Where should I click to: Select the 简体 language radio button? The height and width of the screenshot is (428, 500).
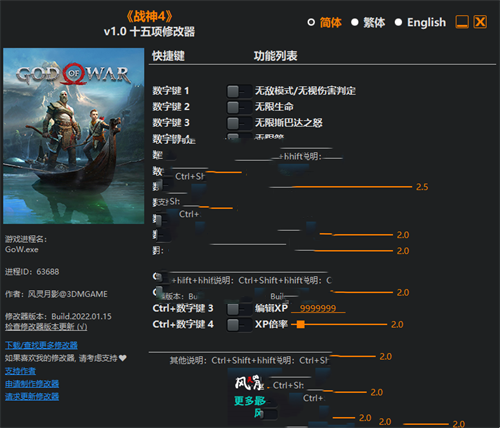click(x=311, y=22)
